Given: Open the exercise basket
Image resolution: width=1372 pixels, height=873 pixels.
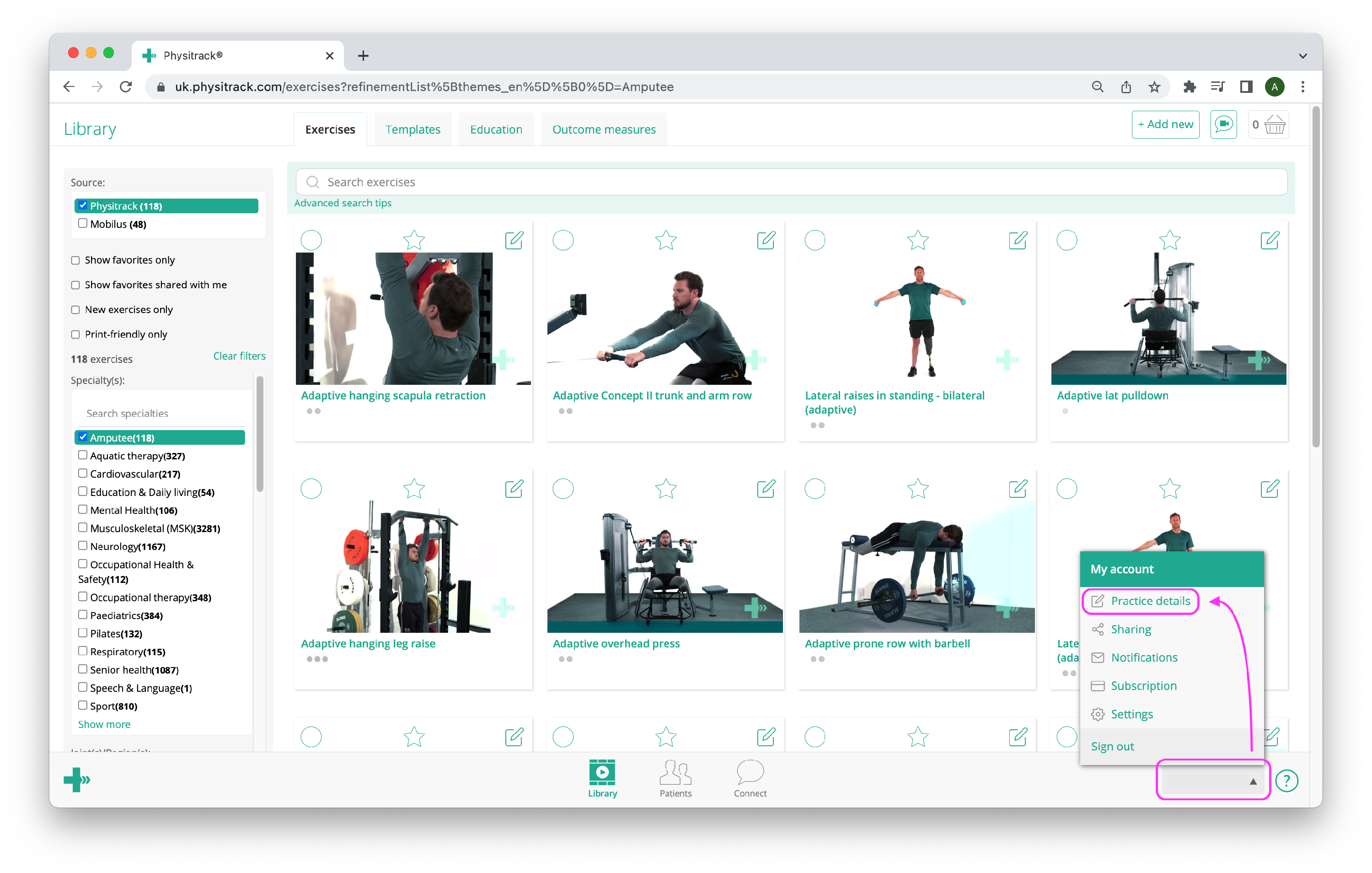Looking at the screenshot, I should pyautogui.click(x=1268, y=124).
